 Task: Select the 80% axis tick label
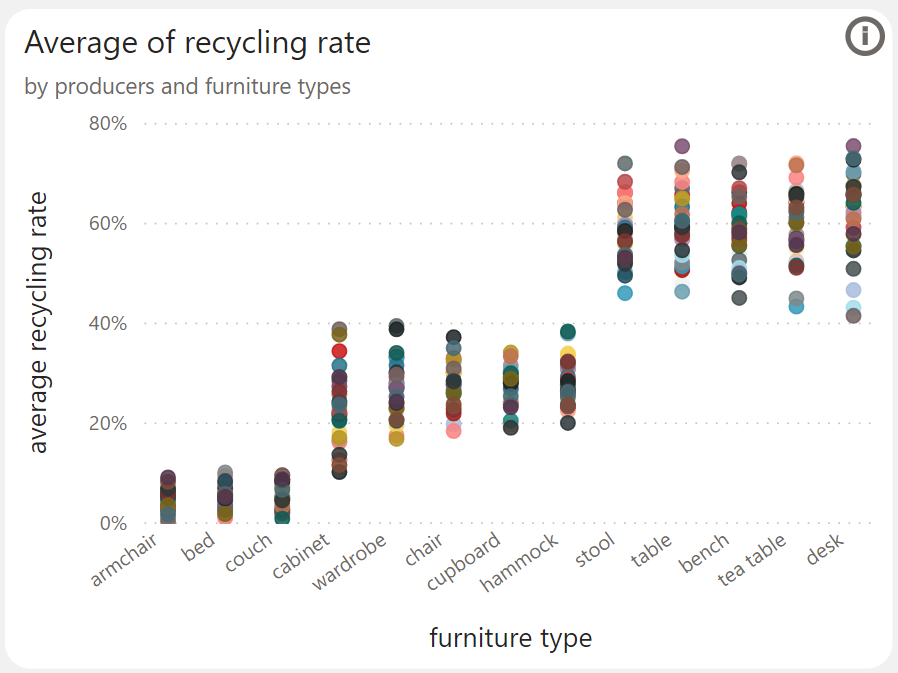point(109,122)
